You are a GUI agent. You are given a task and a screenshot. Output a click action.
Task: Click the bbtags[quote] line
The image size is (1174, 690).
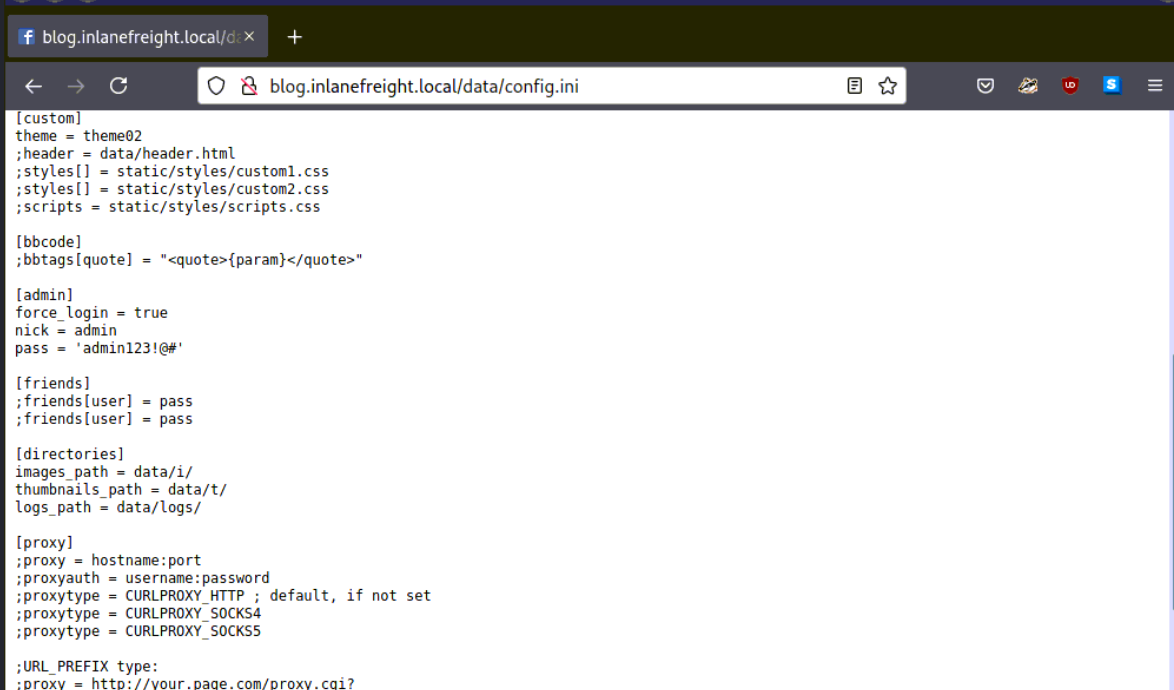(x=189, y=260)
